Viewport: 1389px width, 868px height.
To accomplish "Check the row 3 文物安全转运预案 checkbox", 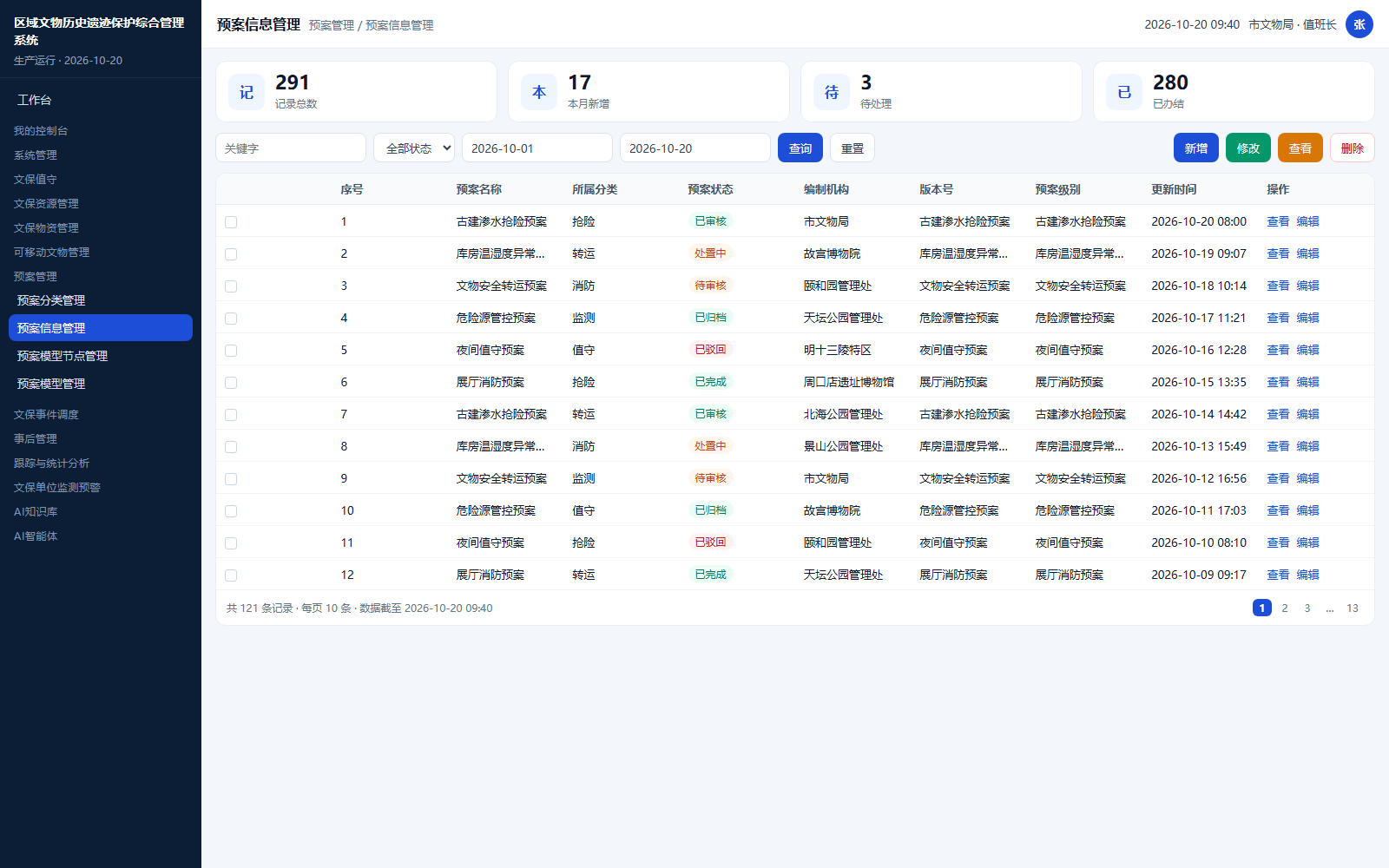I will point(231,286).
